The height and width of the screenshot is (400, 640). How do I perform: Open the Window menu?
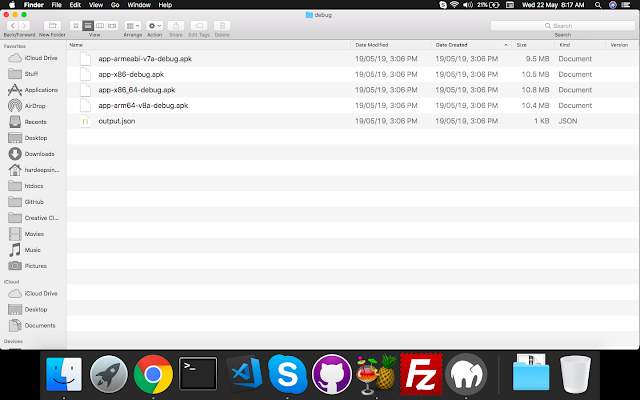139,5
